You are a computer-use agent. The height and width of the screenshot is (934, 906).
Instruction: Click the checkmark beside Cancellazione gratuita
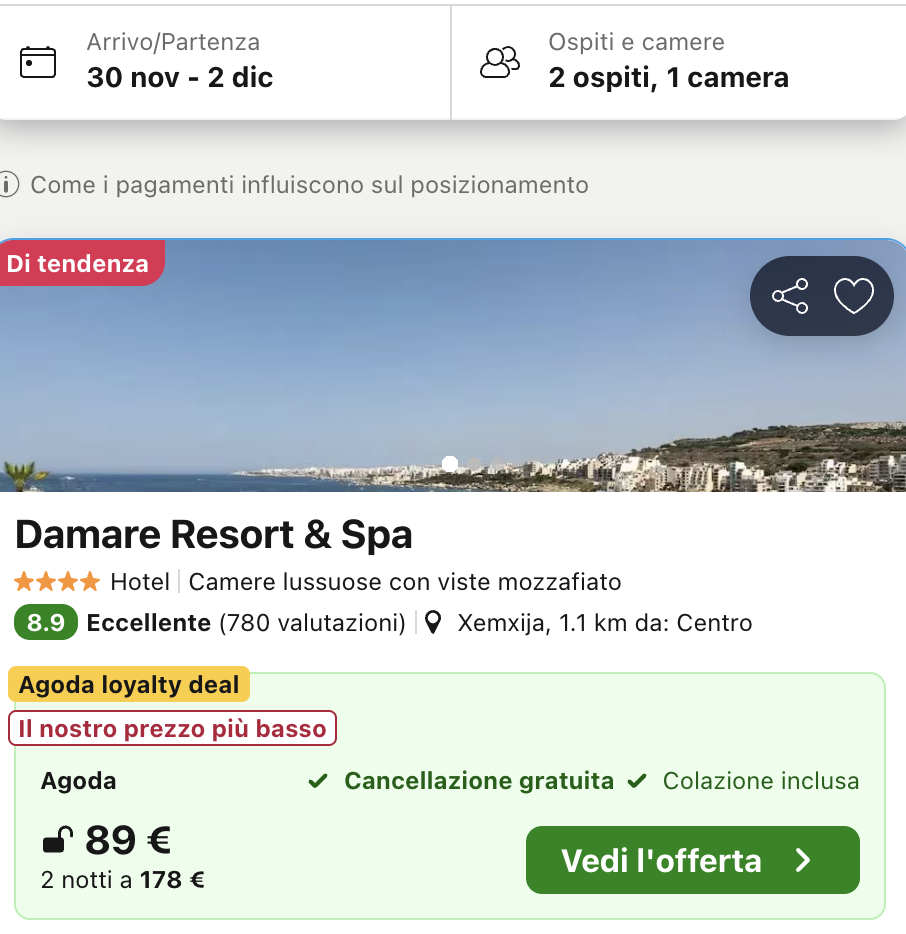pyautogui.click(x=320, y=781)
